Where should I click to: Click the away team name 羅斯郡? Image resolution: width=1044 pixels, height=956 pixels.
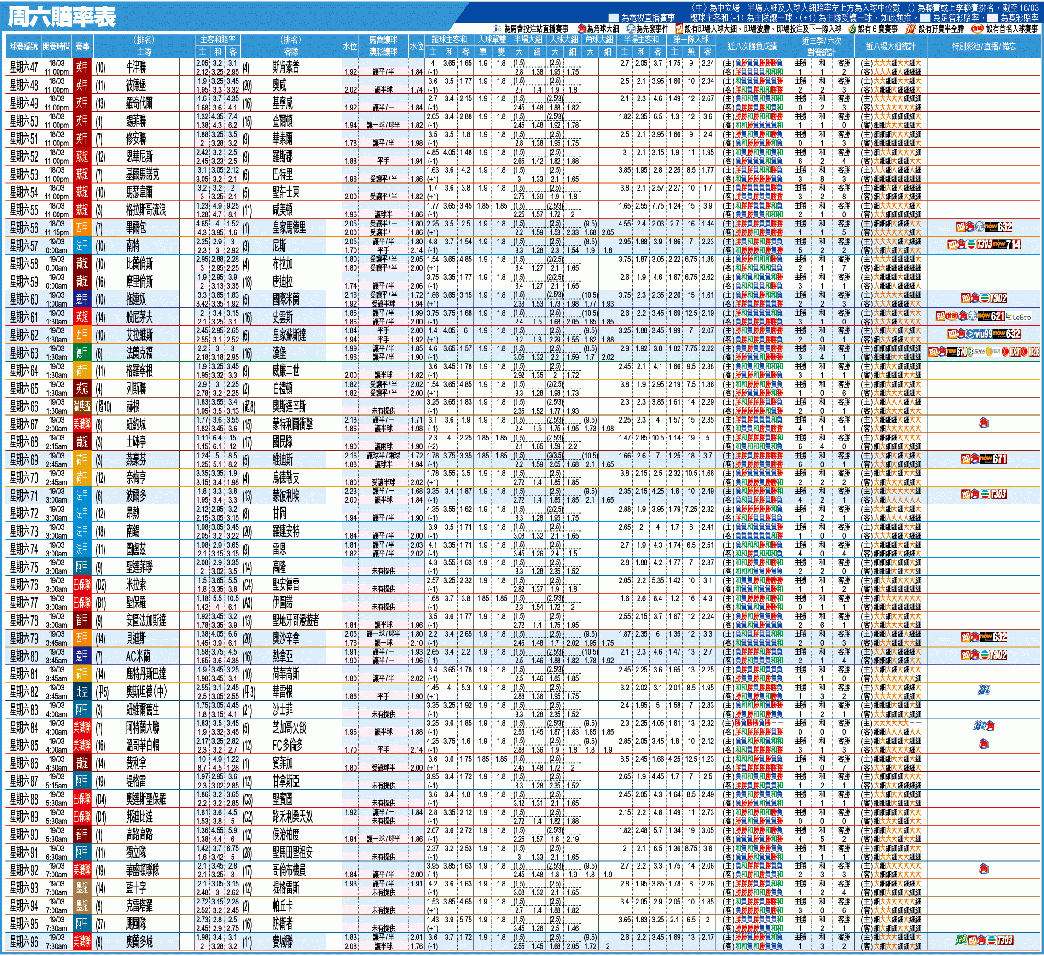coord(282,156)
